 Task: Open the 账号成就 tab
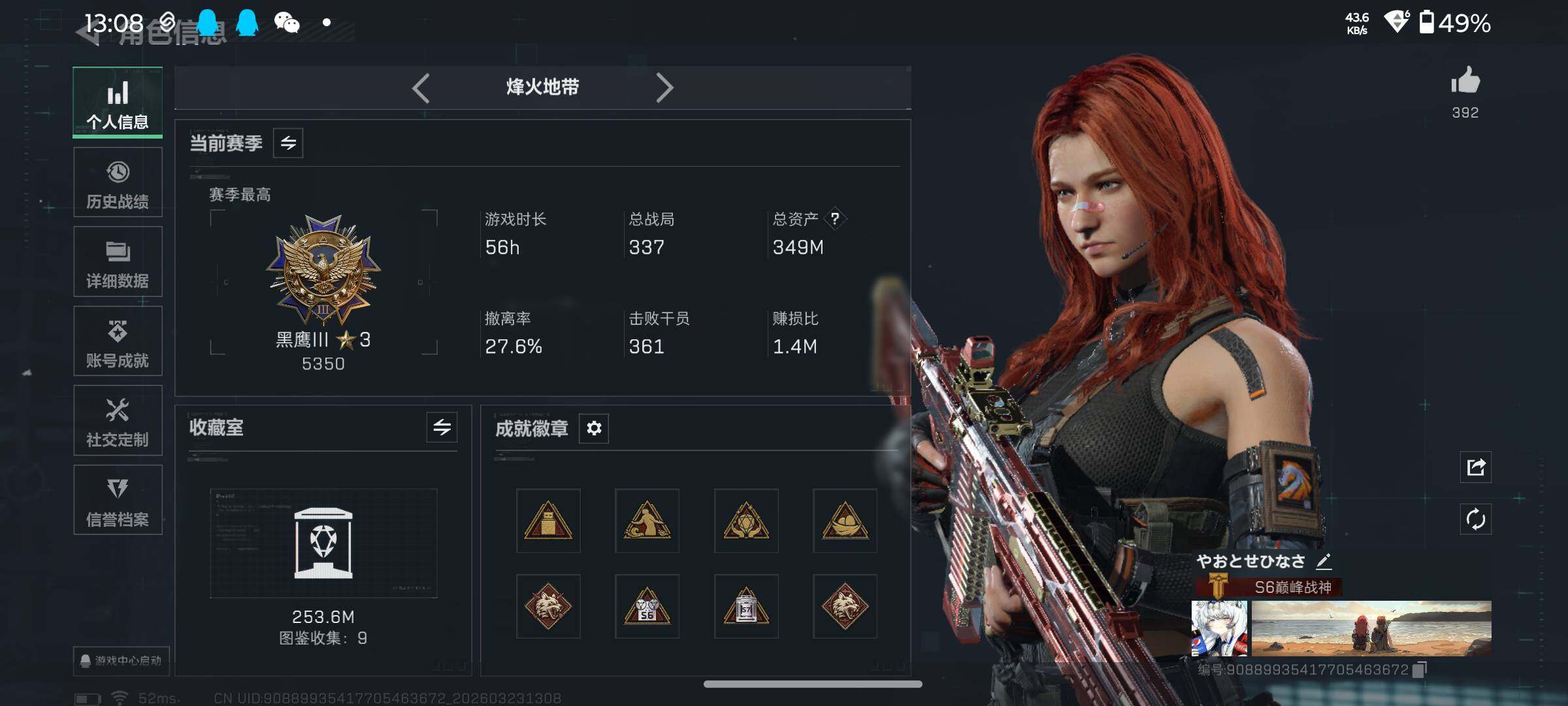coord(118,341)
